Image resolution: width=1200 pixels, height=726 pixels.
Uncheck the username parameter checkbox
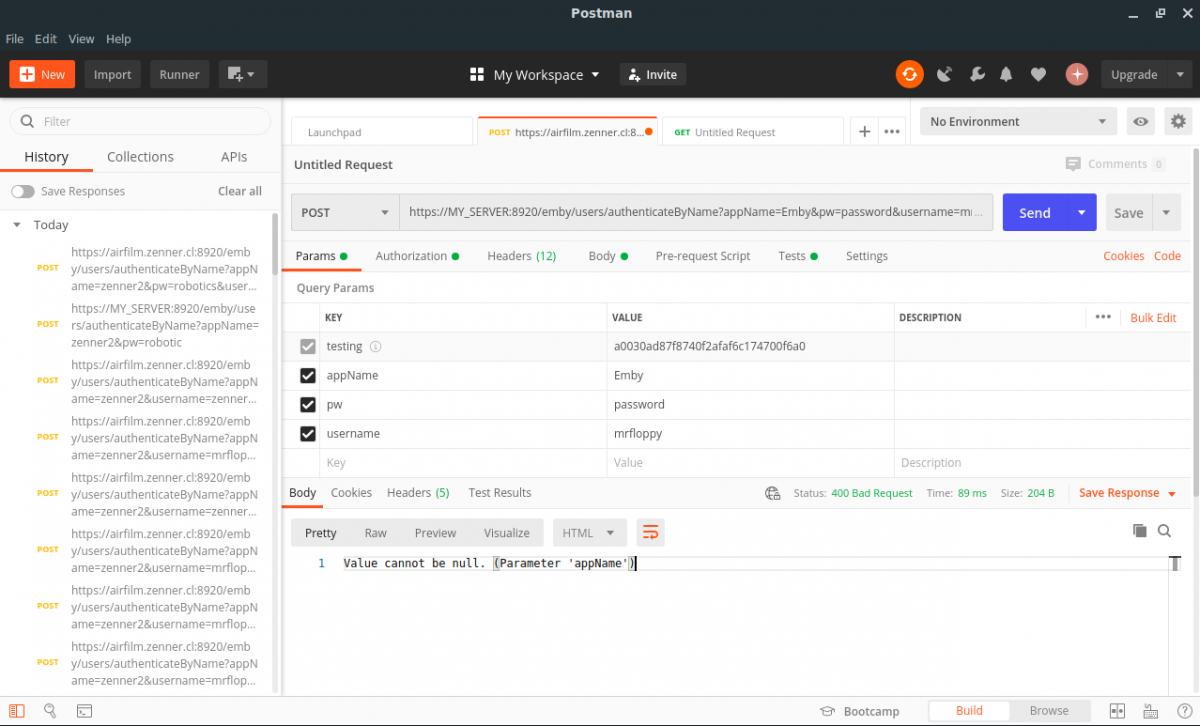point(308,433)
